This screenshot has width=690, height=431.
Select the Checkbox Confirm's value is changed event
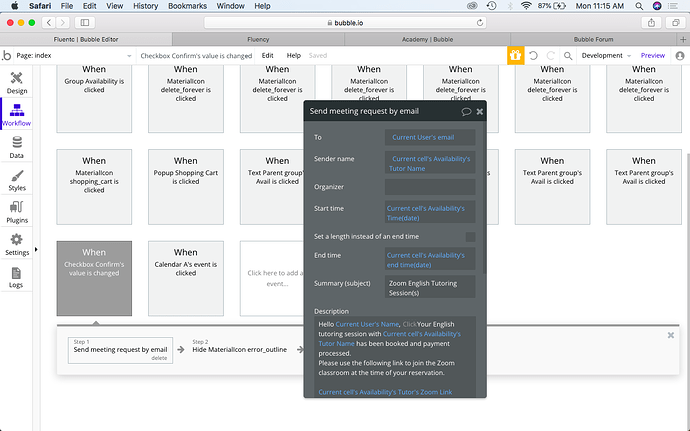[94, 278]
